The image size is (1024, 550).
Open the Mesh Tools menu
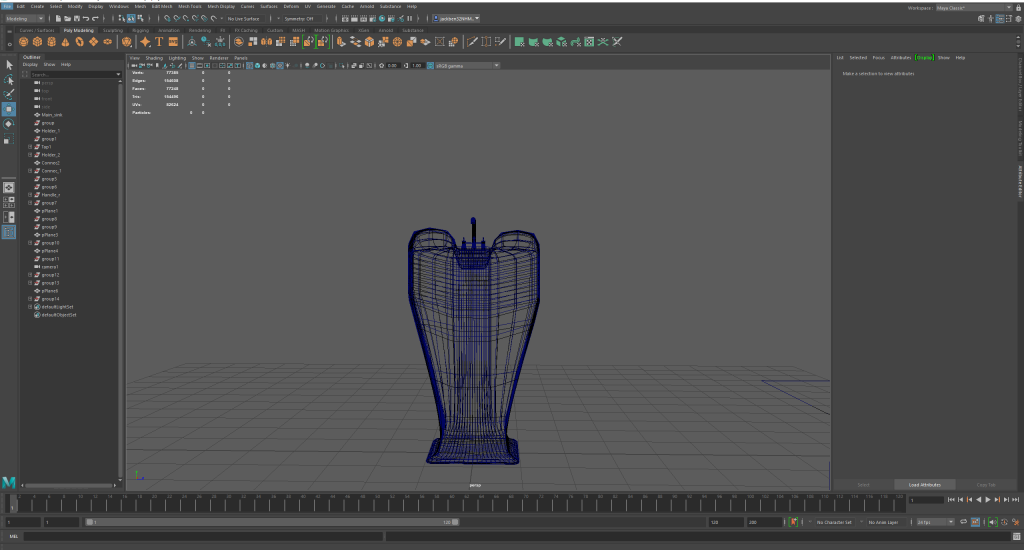coord(190,6)
